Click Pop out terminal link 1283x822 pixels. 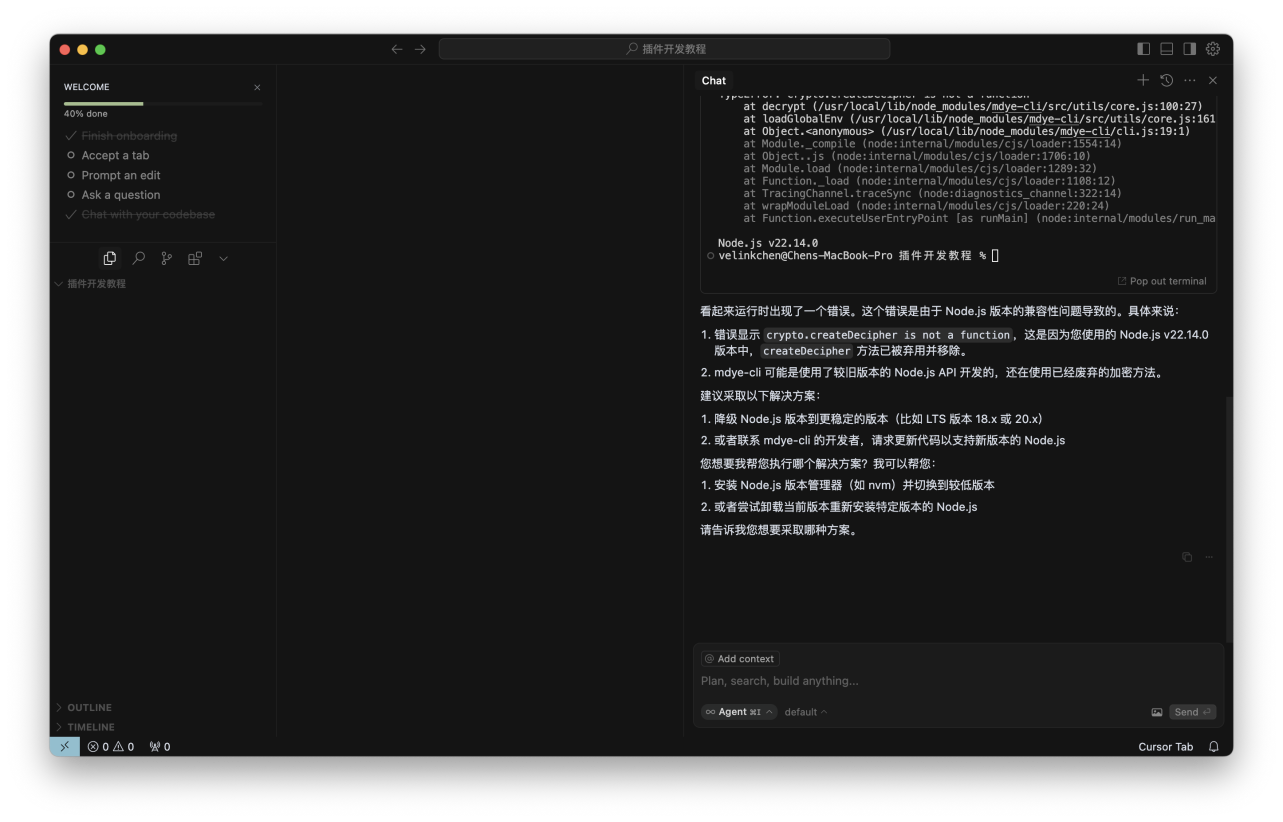1161,281
